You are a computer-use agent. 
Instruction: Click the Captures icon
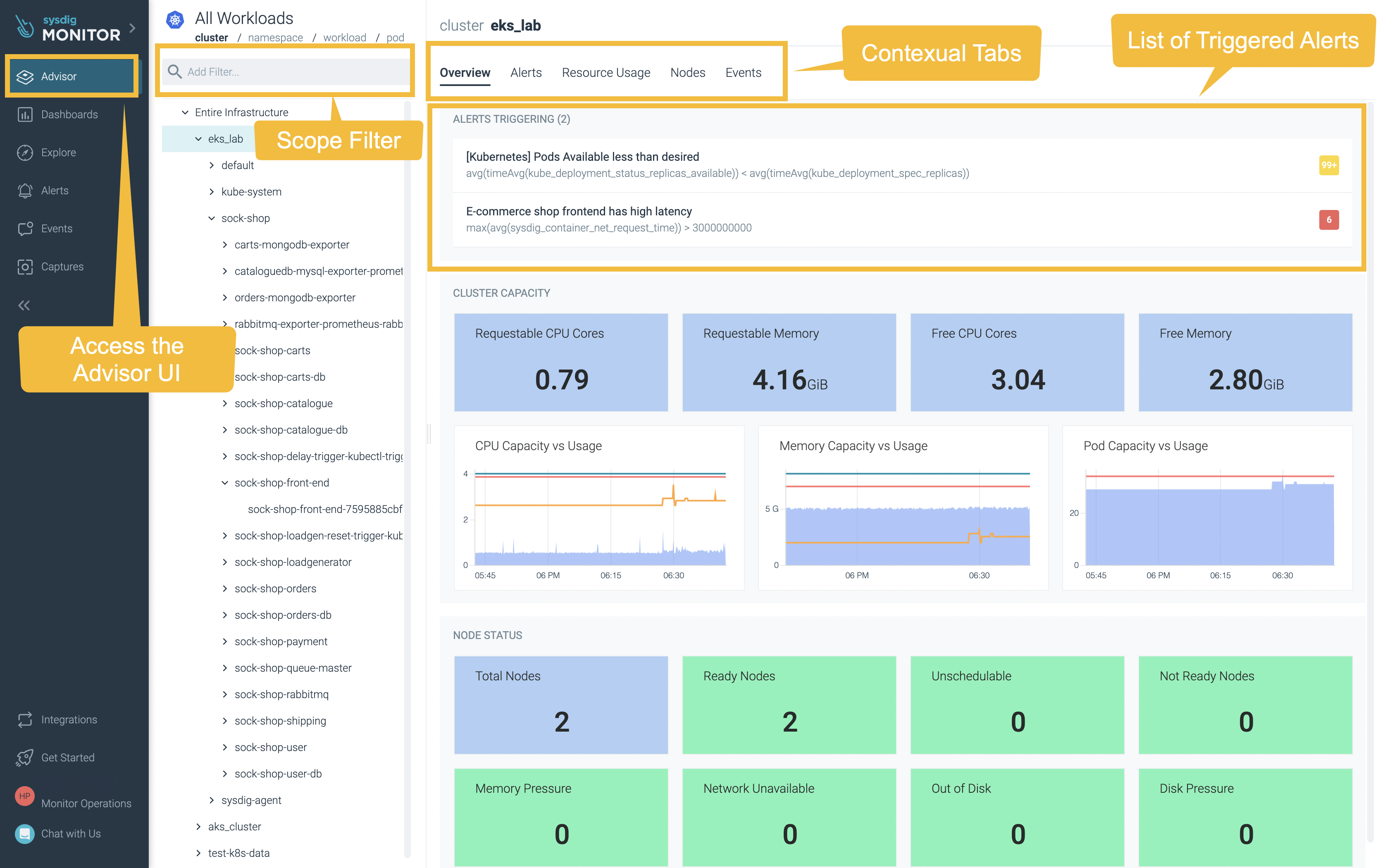[25, 266]
